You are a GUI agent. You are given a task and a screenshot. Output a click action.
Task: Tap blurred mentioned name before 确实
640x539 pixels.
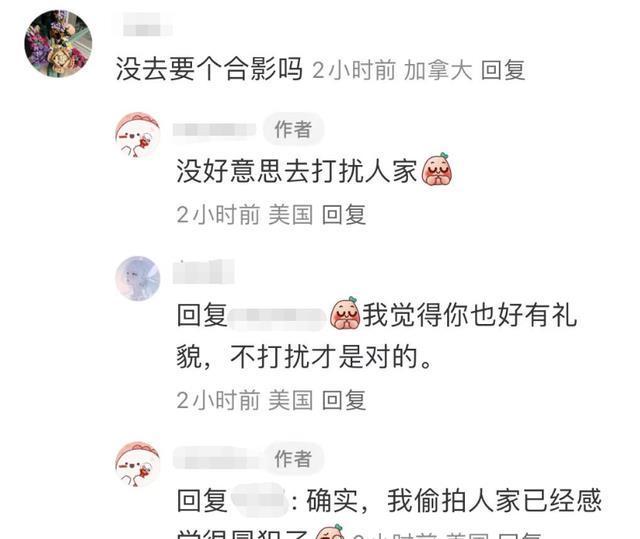260,500
